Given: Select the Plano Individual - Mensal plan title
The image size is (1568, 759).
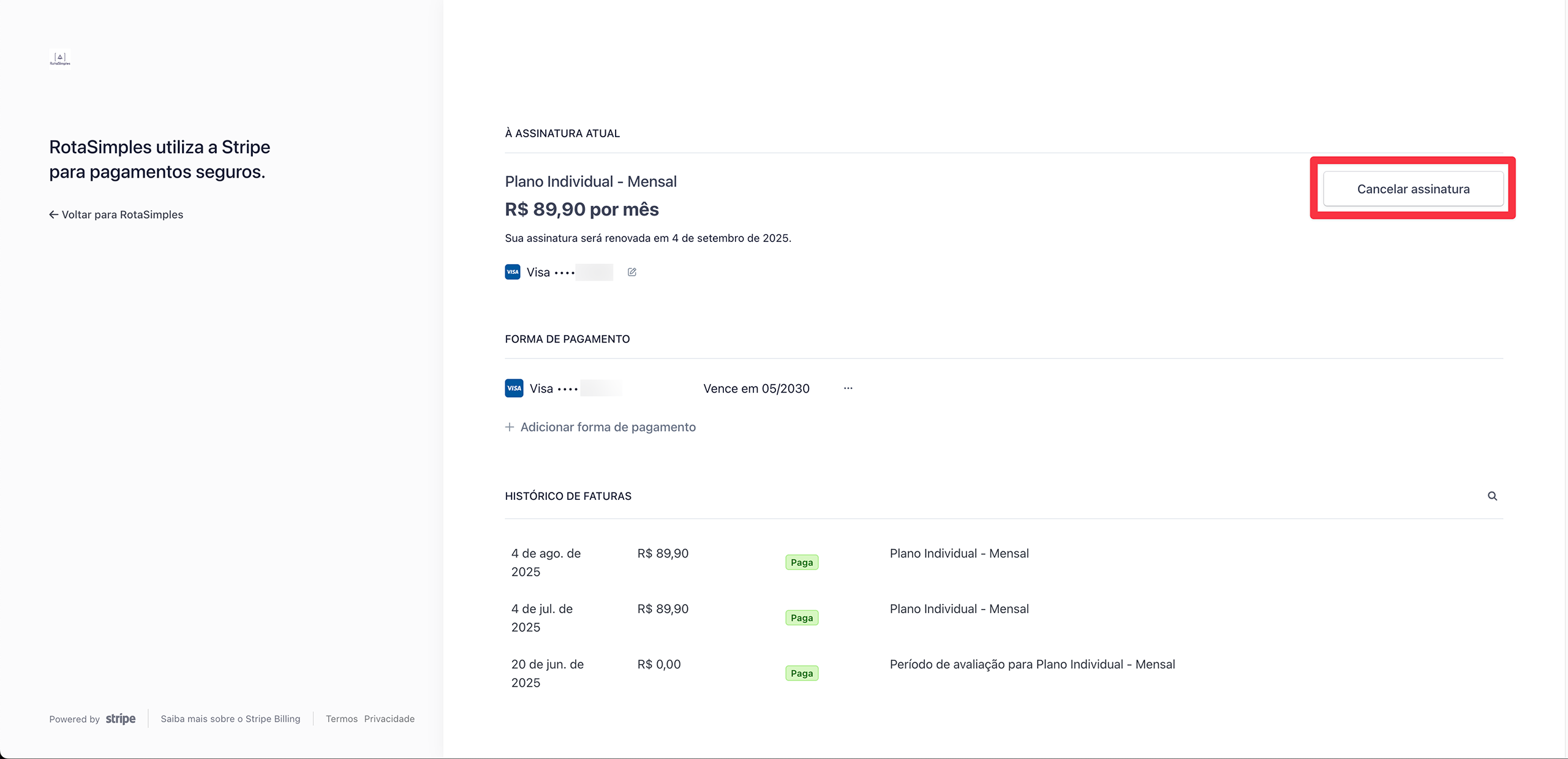Looking at the screenshot, I should (591, 181).
